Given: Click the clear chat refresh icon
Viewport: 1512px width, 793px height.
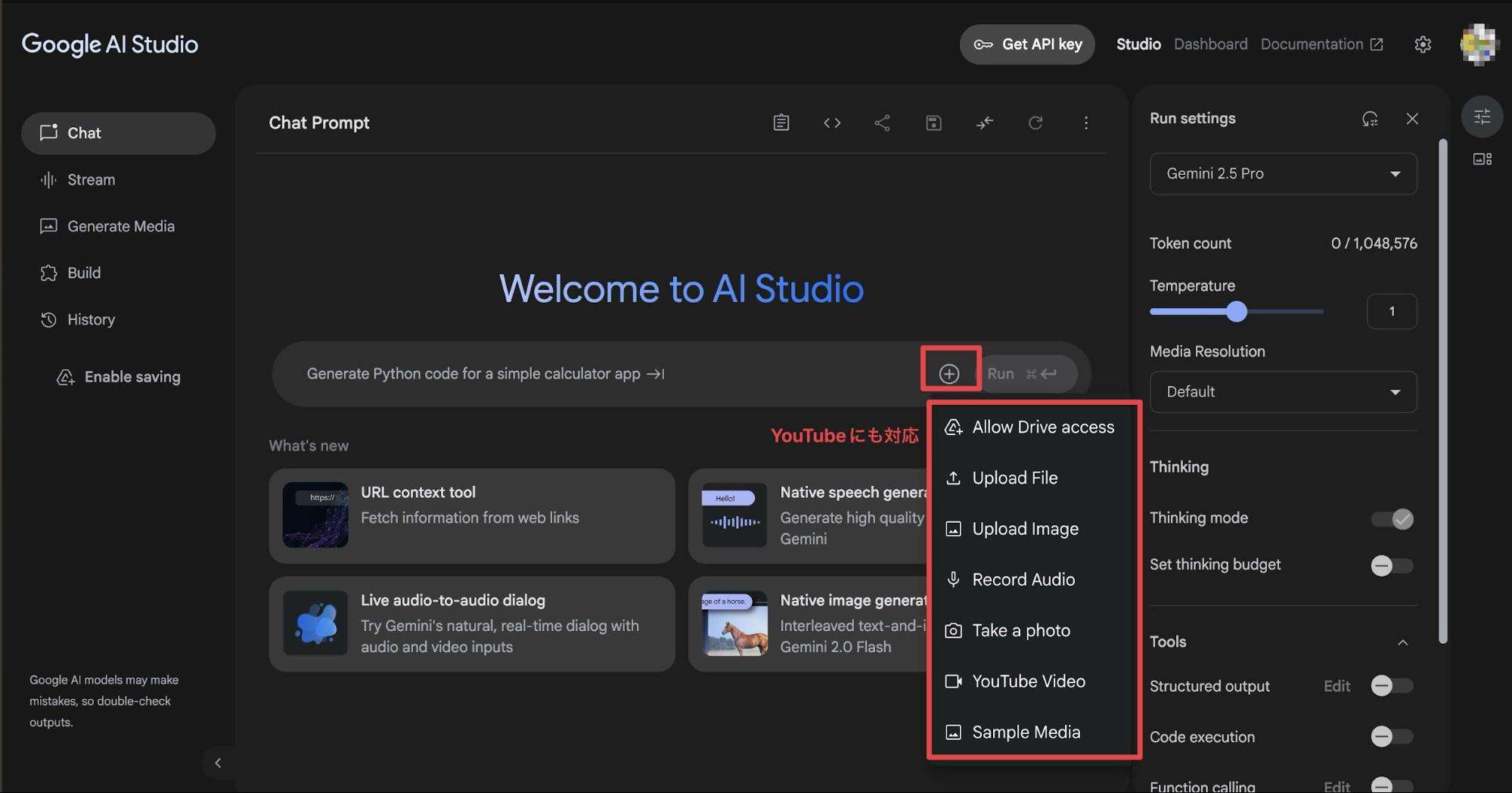Looking at the screenshot, I should click(x=1035, y=123).
